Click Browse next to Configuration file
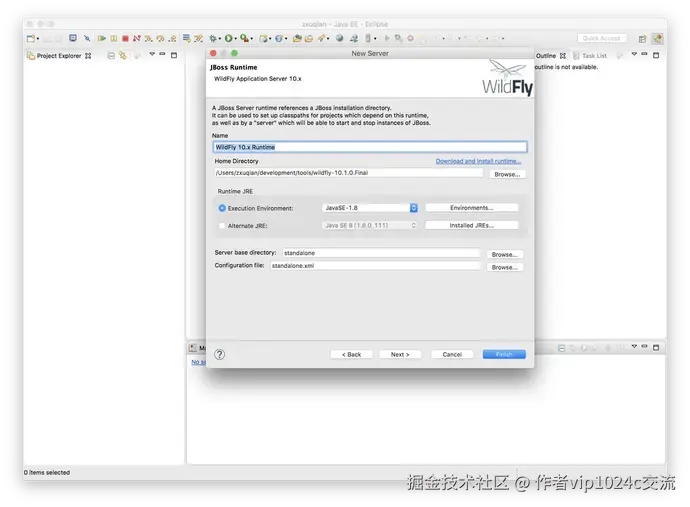Screen dimensions: 690x507 coord(505,267)
